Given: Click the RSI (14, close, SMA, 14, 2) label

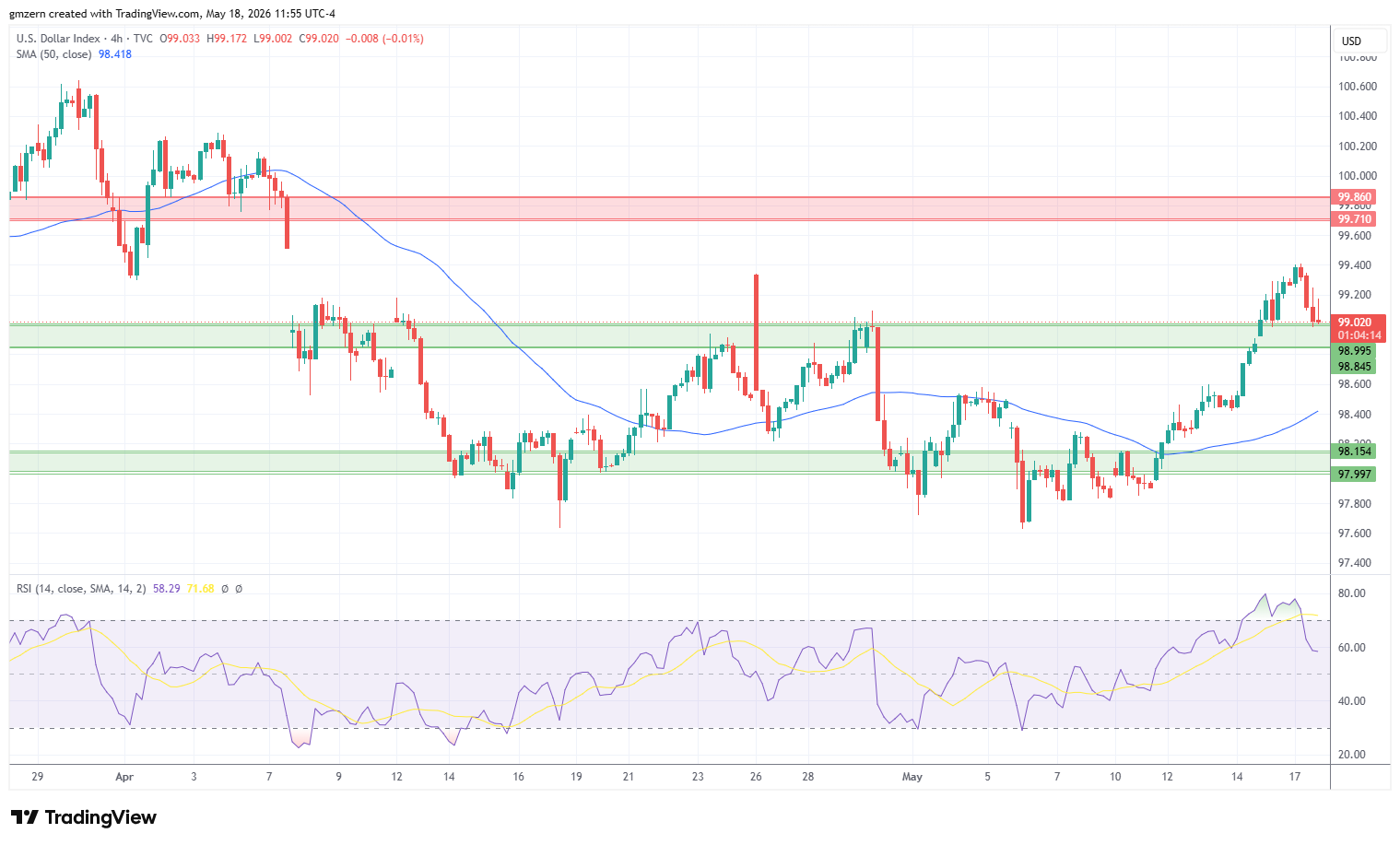Looking at the screenshot, I should 81,588.
